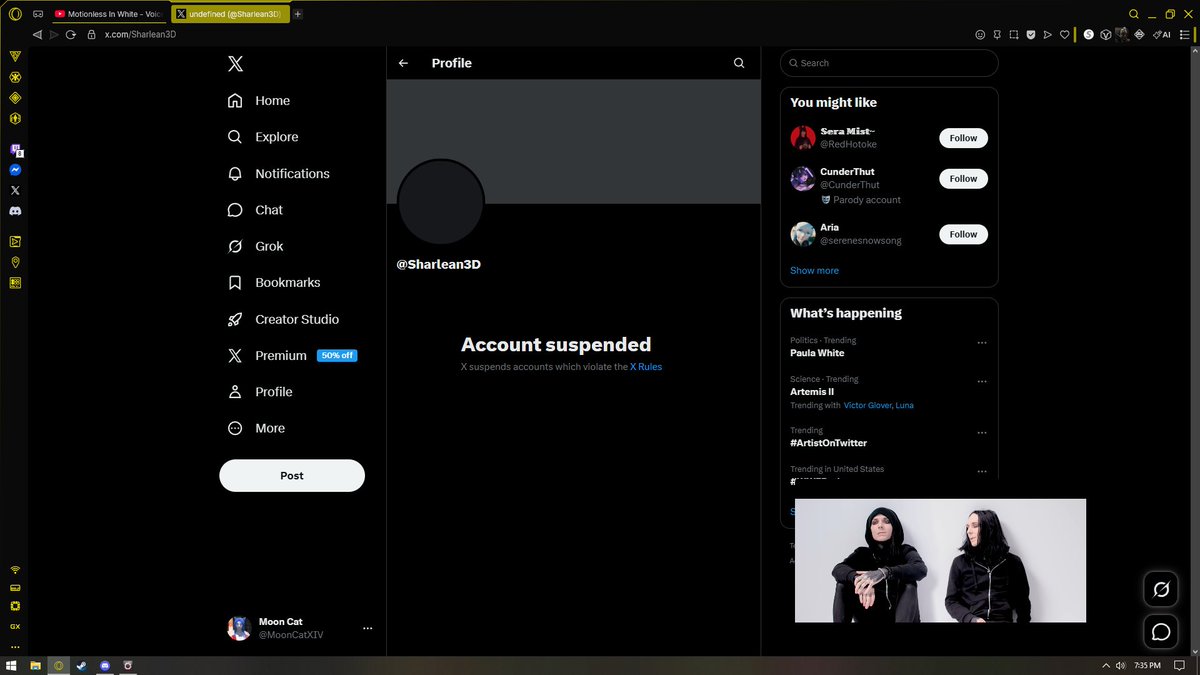Viewport: 1200px width, 675px height.
Task: Open the floating chat messages button
Action: [1161, 632]
